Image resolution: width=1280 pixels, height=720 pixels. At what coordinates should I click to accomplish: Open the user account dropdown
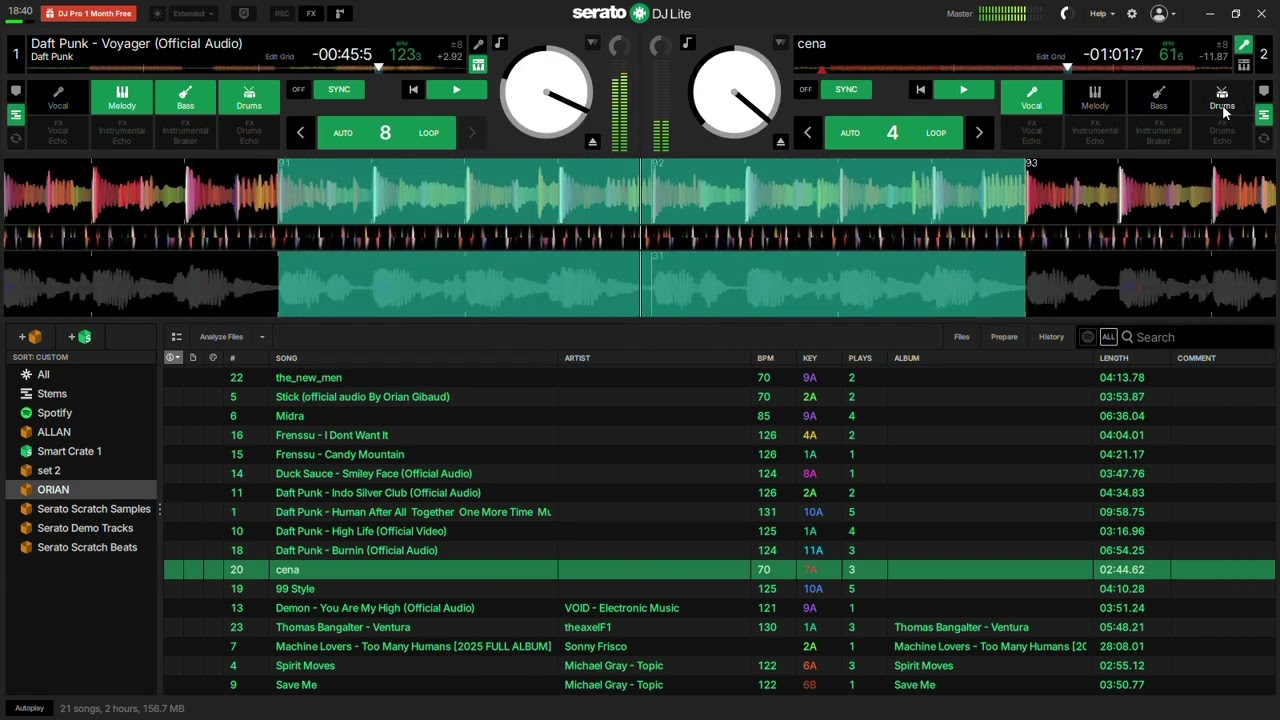pyautogui.click(x=1163, y=14)
